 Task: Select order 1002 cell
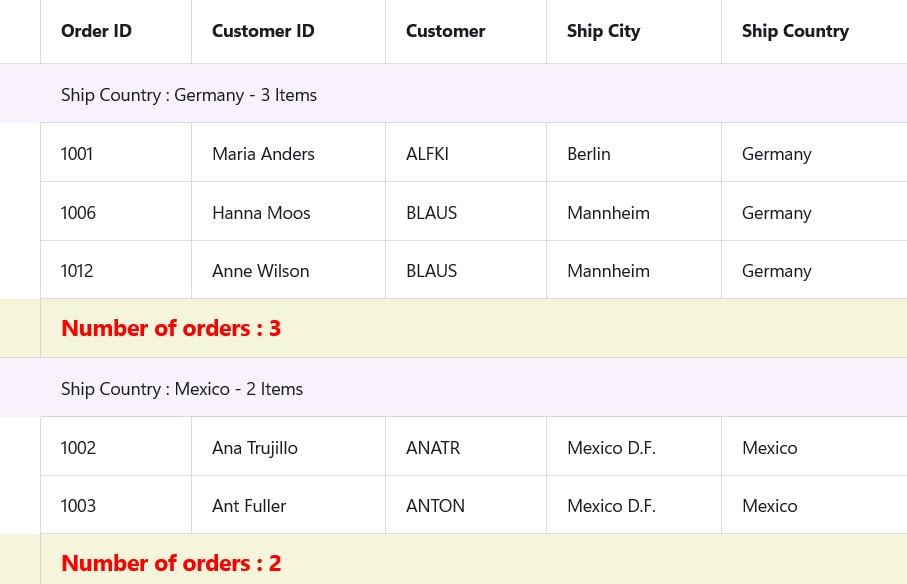pyautogui.click(x=78, y=448)
